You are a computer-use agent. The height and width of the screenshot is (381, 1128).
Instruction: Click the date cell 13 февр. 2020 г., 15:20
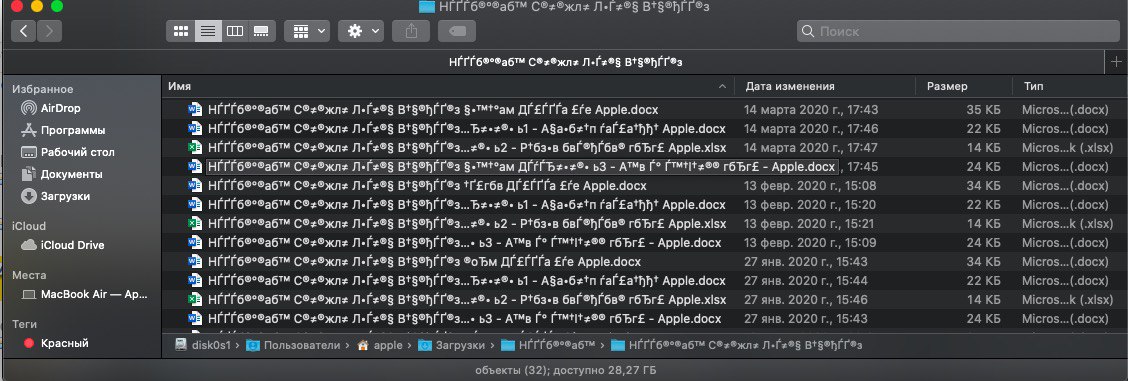pyautogui.click(x=809, y=205)
